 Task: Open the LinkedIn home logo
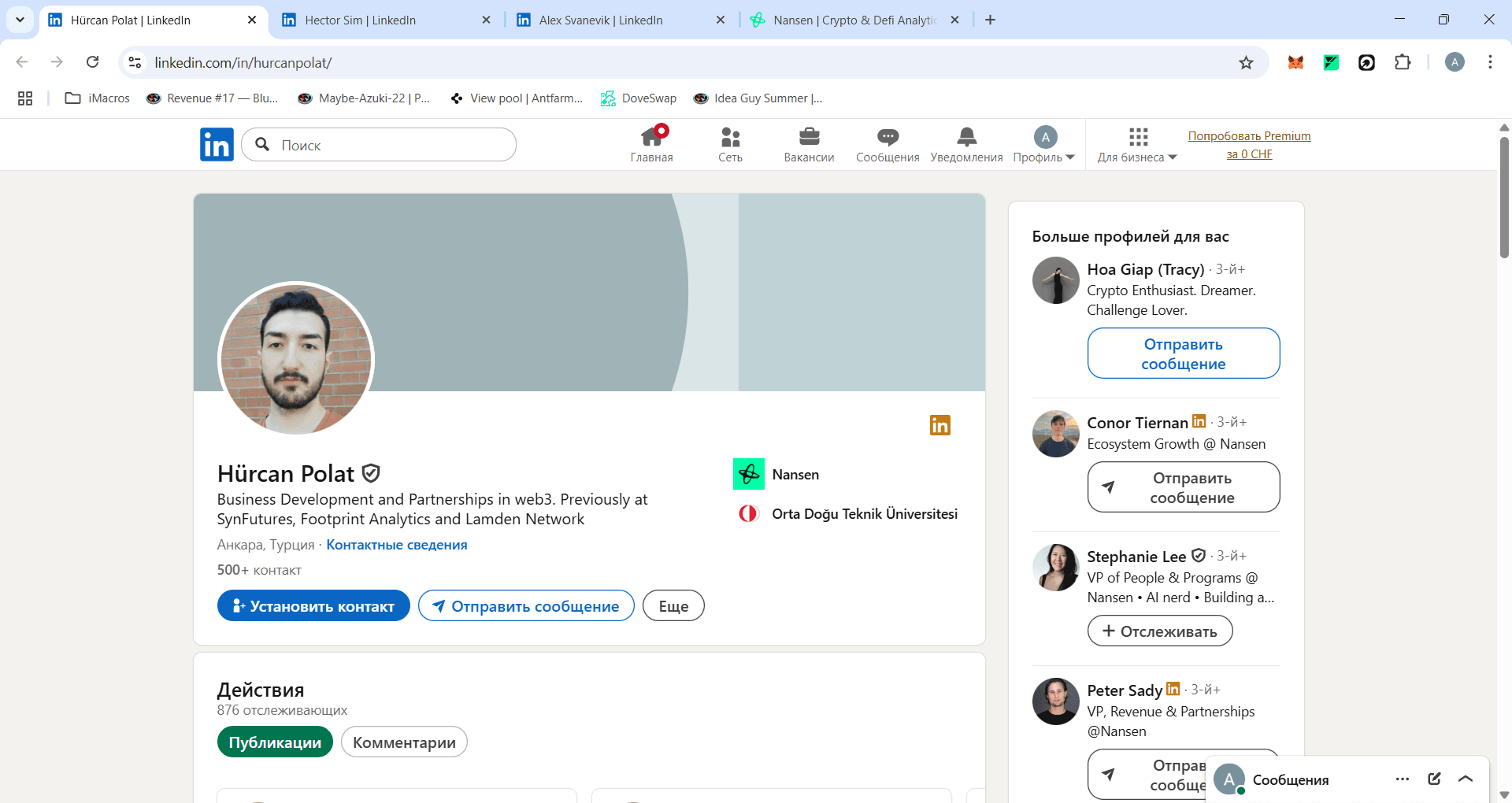(x=217, y=145)
